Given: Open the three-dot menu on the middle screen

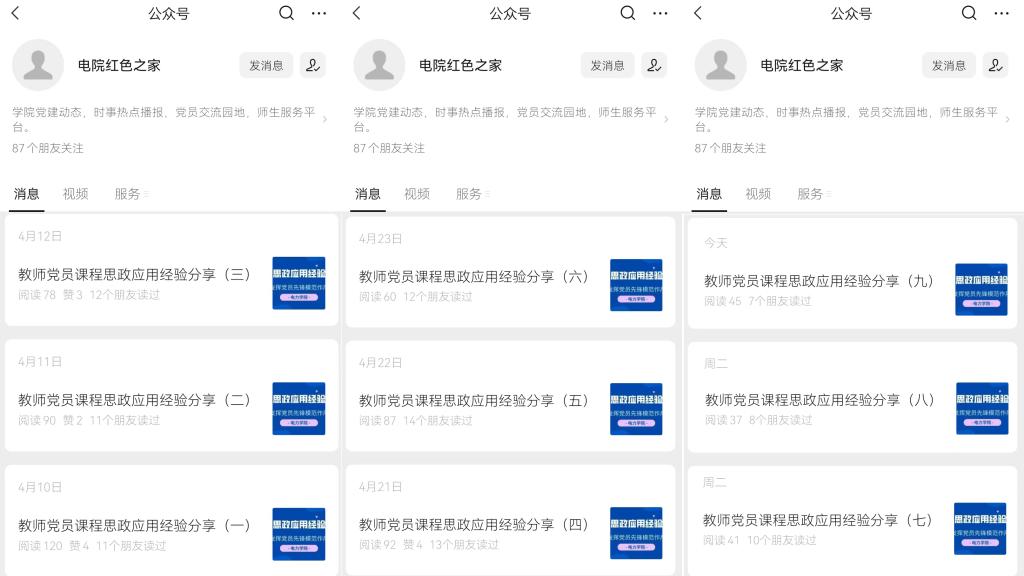Looking at the screenshot, I should click(x=660, y=13).
